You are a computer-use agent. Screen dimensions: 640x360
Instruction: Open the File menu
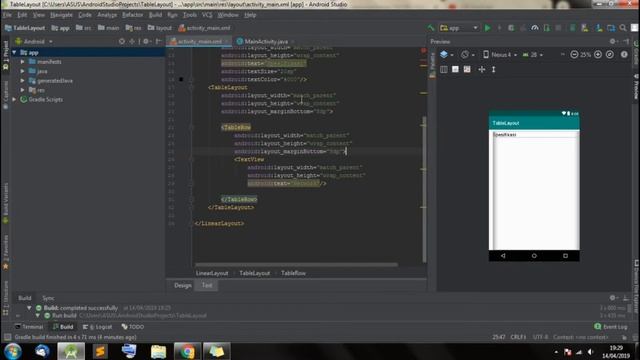tap(7, 15)
